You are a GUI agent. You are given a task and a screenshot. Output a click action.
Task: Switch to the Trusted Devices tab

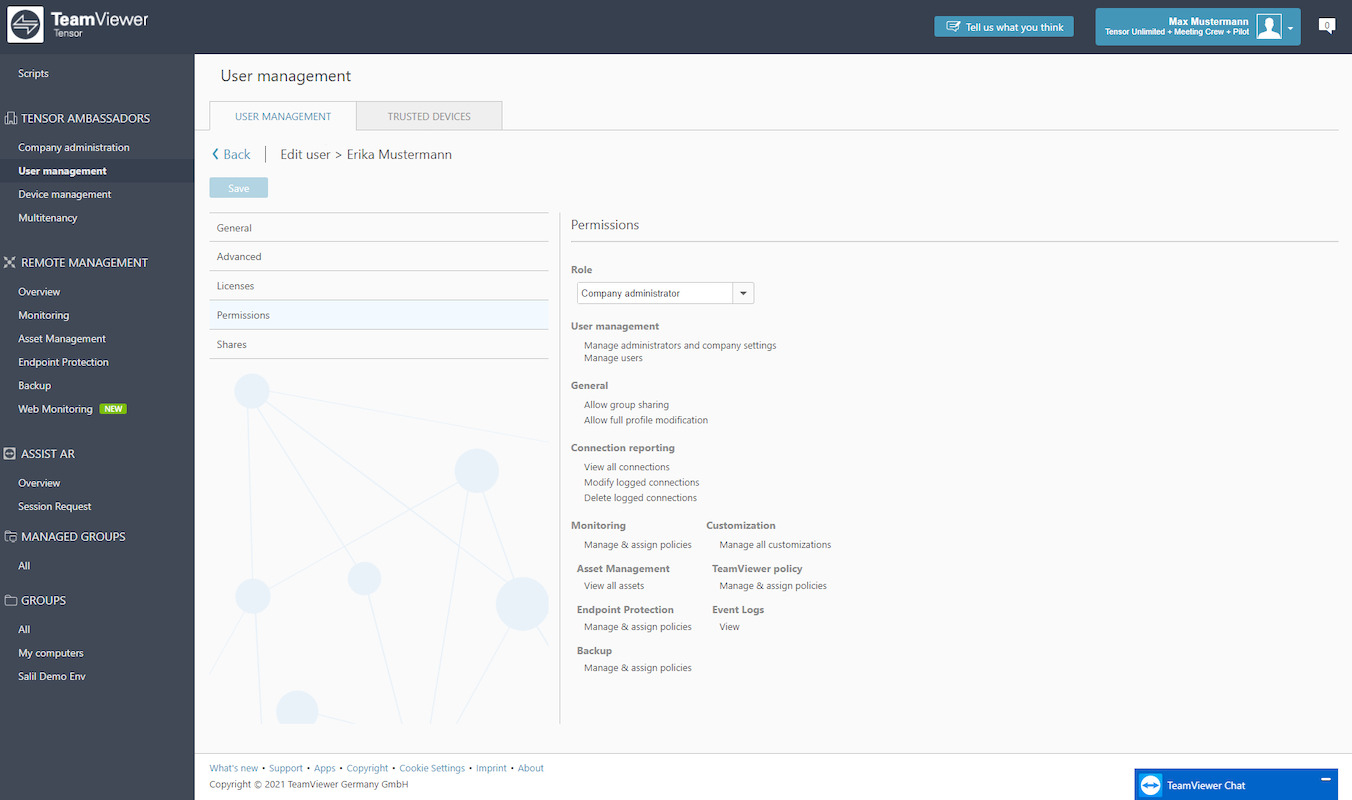(429, 116)
